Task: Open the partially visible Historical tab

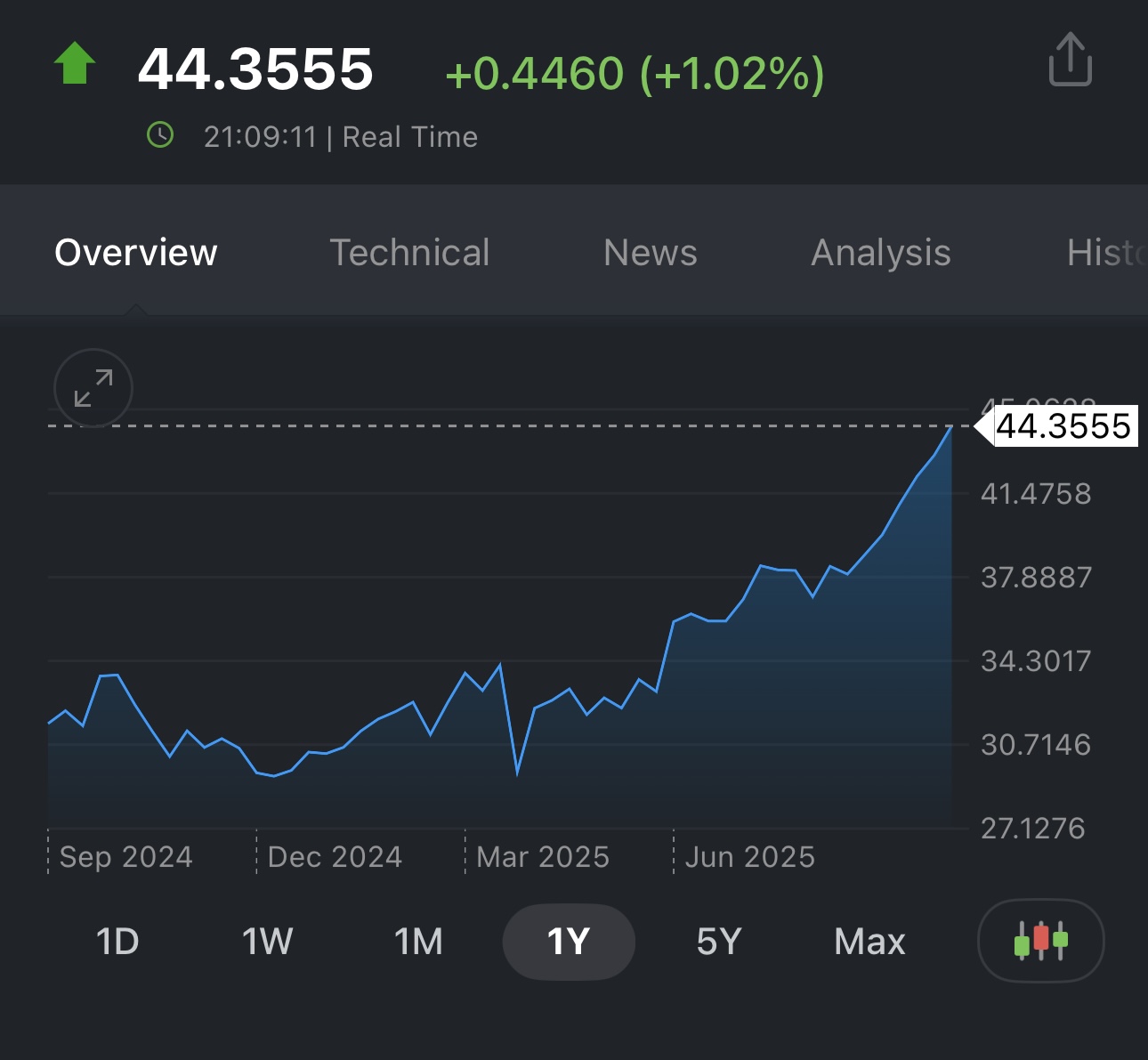Action: pos(1106,253)
